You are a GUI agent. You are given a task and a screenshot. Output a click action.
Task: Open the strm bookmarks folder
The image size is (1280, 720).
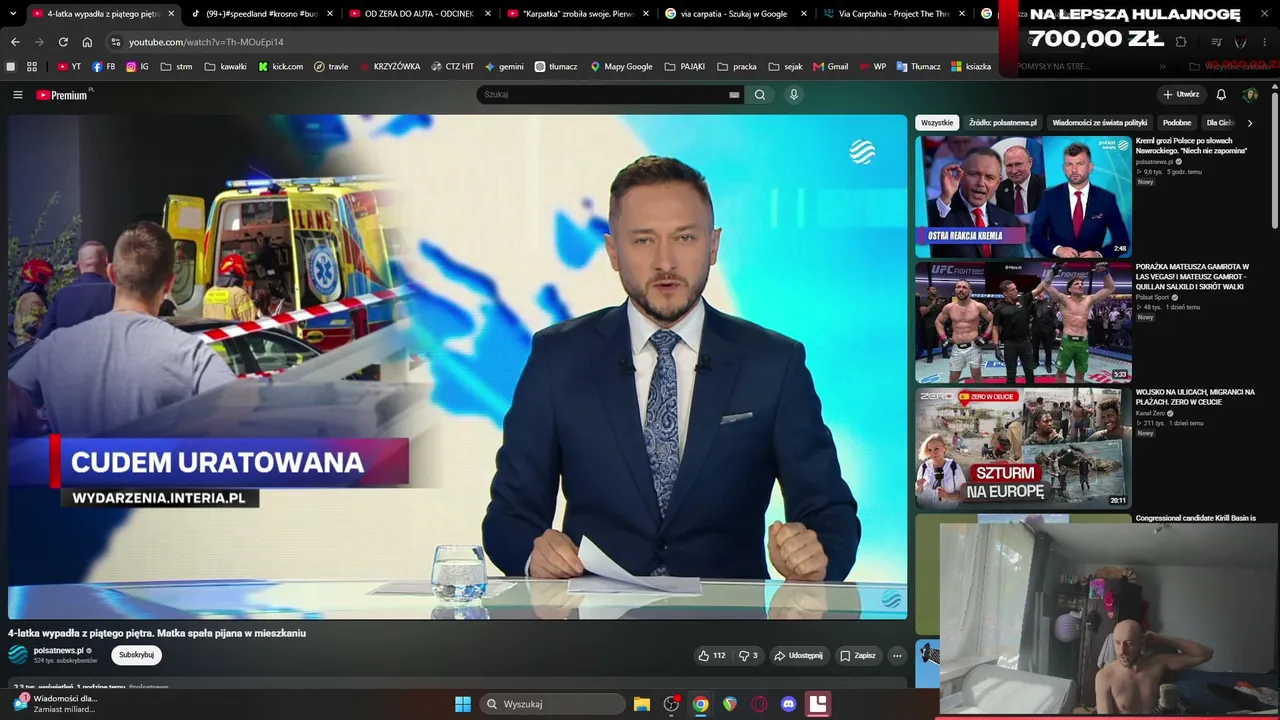(176, 67)
